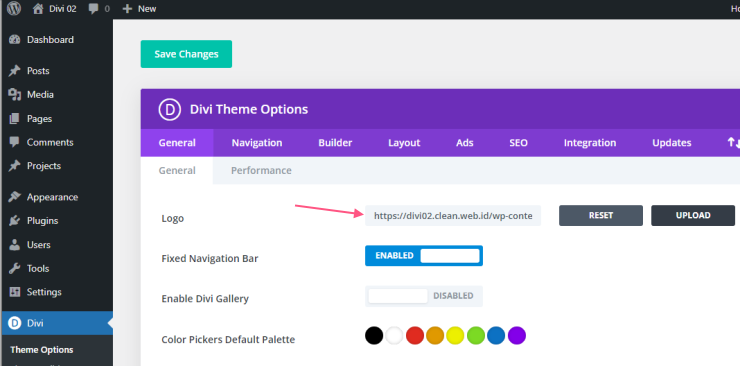Click the Save Changes button

pos(186,54)
